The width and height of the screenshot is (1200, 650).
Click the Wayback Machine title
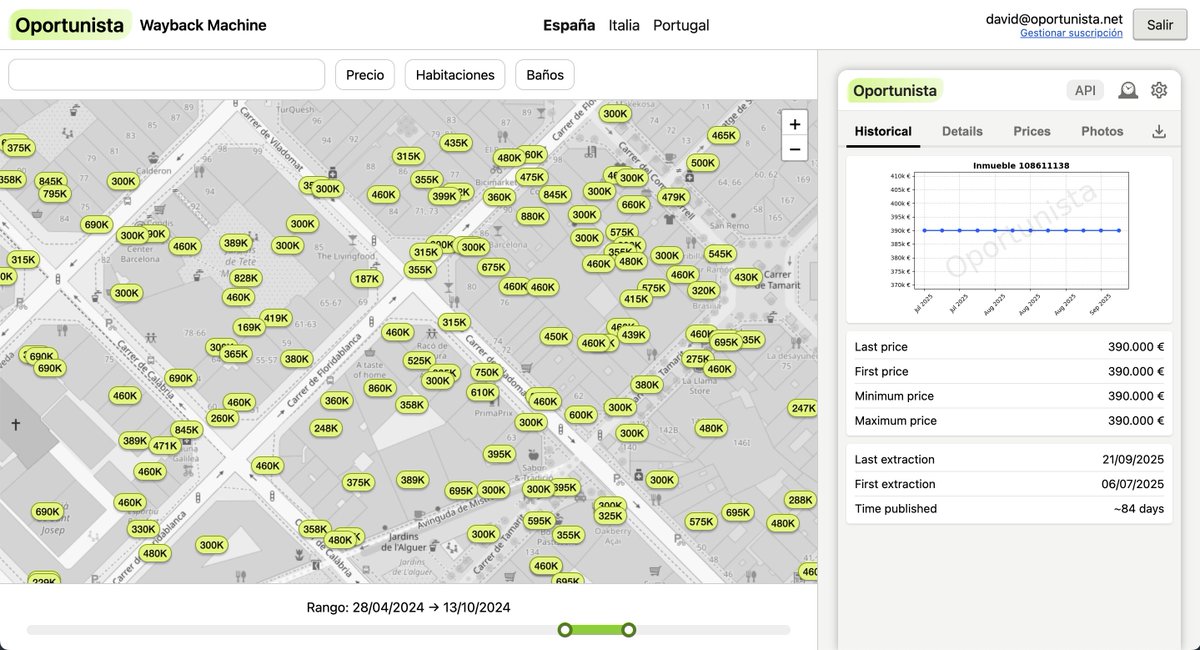click(x=203, y=25)
